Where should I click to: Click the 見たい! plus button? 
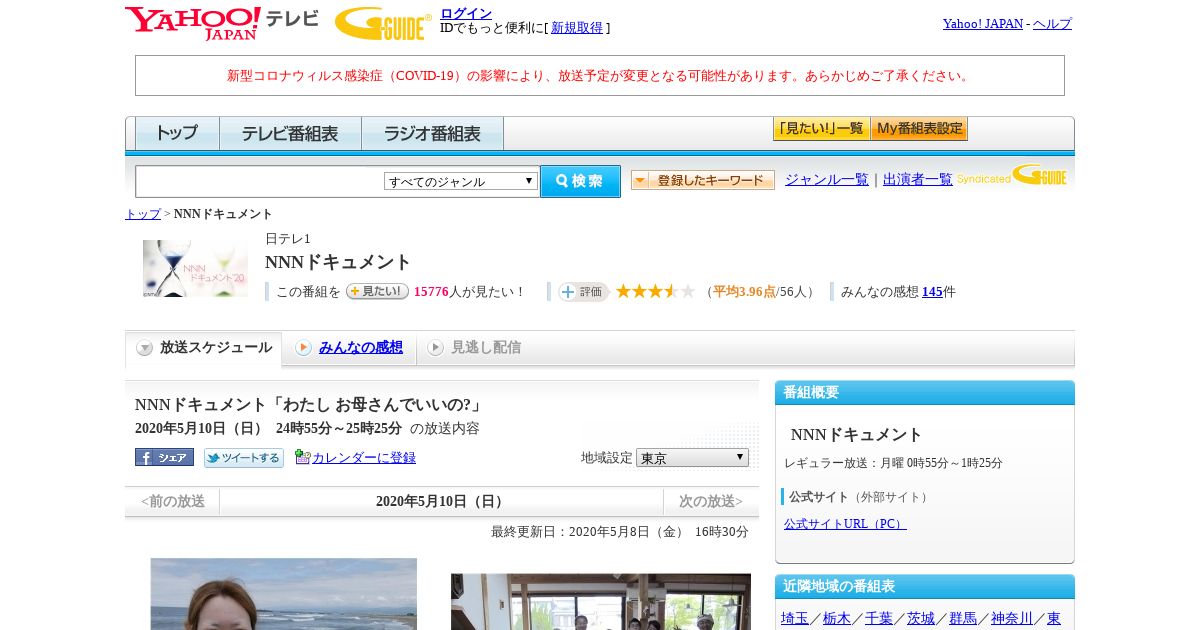[x=377, y=291]
